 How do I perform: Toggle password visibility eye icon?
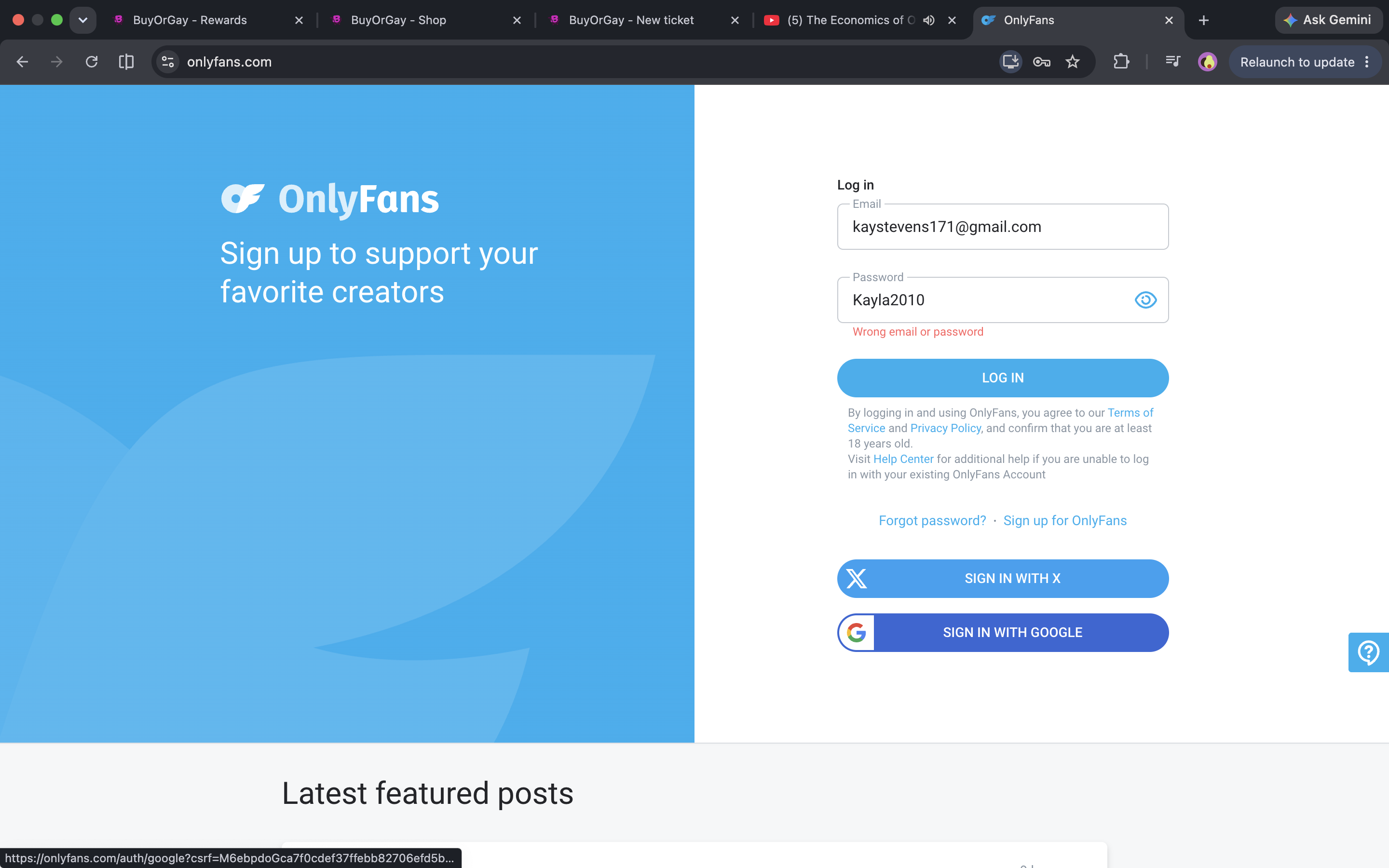pos(1145,299)
